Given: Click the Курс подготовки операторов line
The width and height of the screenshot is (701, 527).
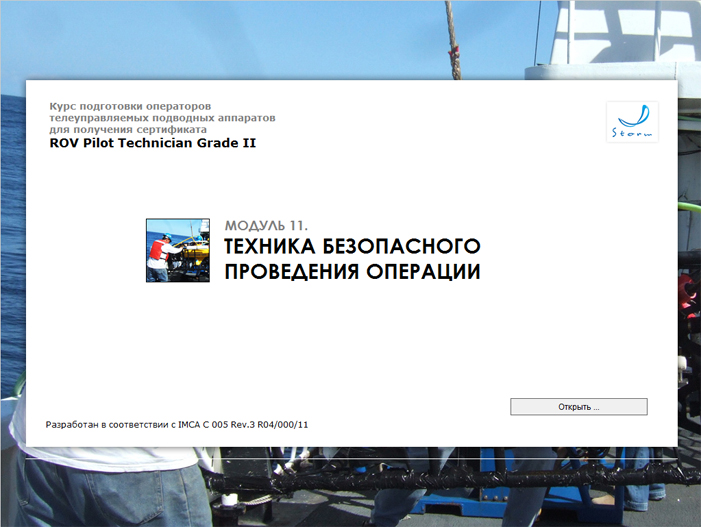Looking at the screenshot, I should [x=130, y=106].
